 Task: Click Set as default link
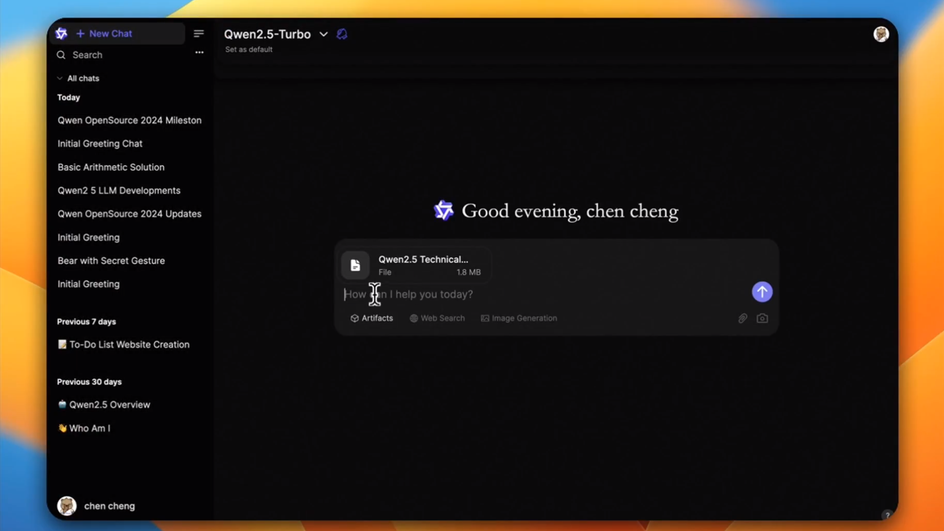pos(249,49)
